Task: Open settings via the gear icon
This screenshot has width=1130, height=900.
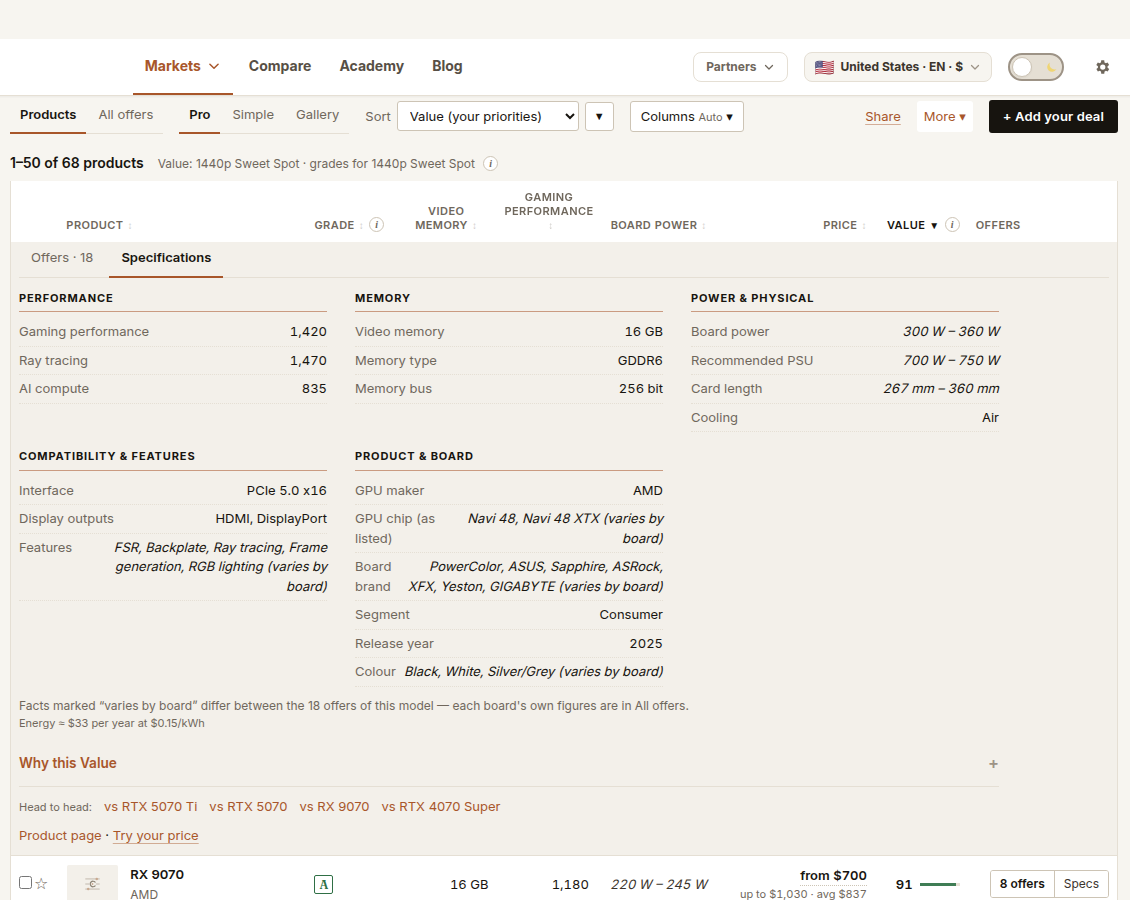Action: (1102, 67)
